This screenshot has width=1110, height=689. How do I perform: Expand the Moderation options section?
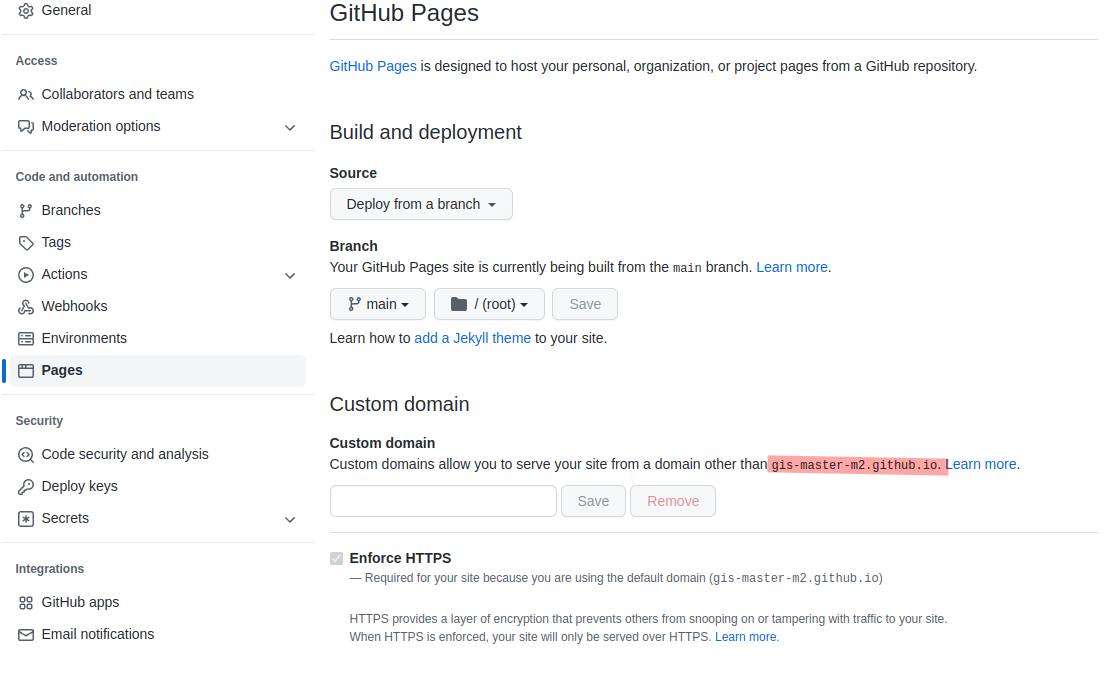click(290, 127)
